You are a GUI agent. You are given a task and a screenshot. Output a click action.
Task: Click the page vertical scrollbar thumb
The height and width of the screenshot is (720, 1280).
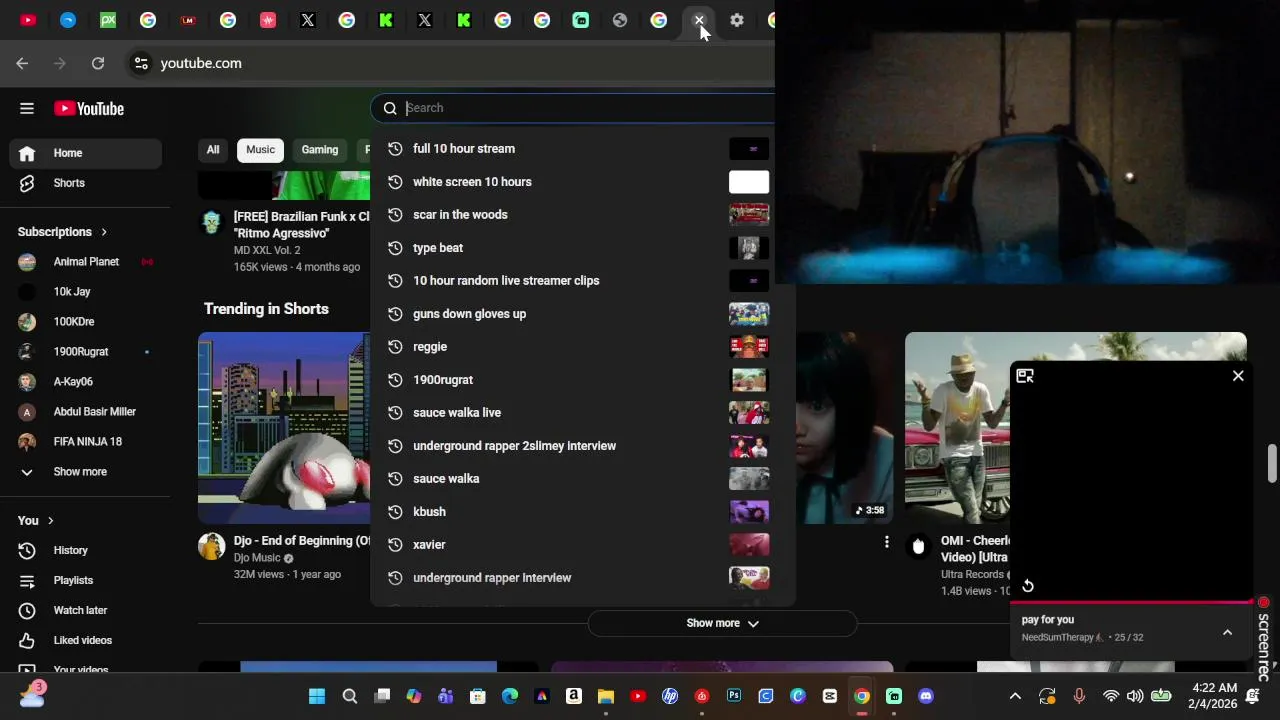pyautogui.click(x=1272, y=463)
